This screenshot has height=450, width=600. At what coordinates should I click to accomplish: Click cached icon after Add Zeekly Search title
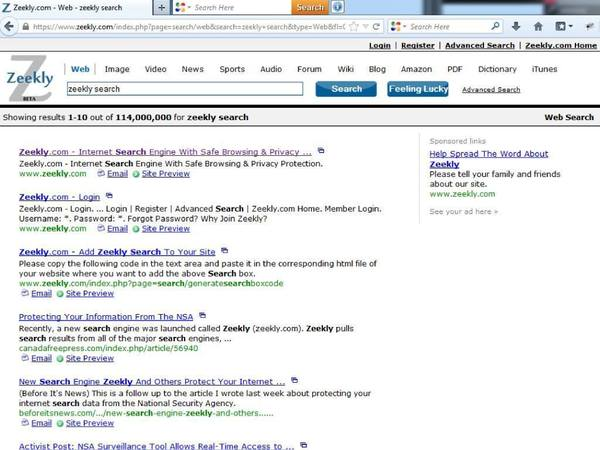tap(225, 251)
